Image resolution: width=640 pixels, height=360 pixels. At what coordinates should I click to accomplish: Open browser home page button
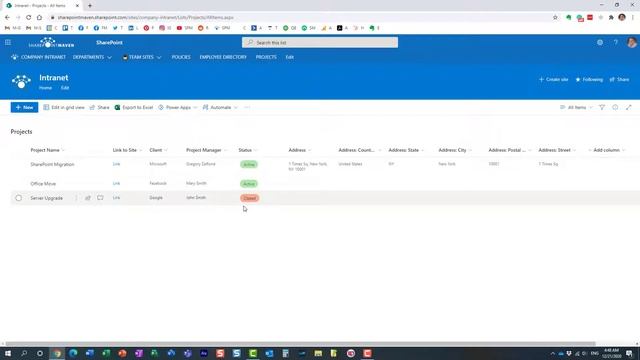pyautogui.click(x=39, y=18)
